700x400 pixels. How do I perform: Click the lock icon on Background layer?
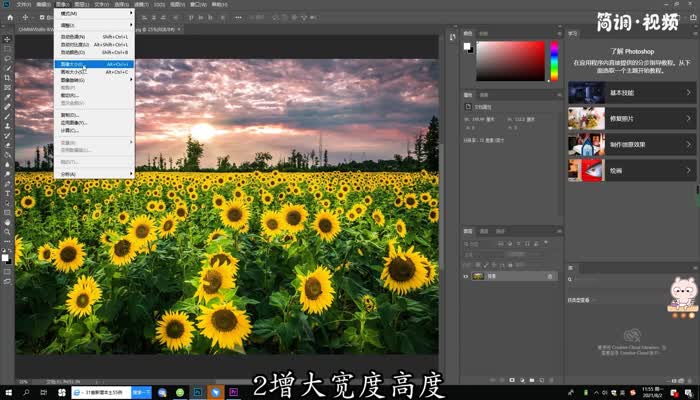tap(549, 276)
